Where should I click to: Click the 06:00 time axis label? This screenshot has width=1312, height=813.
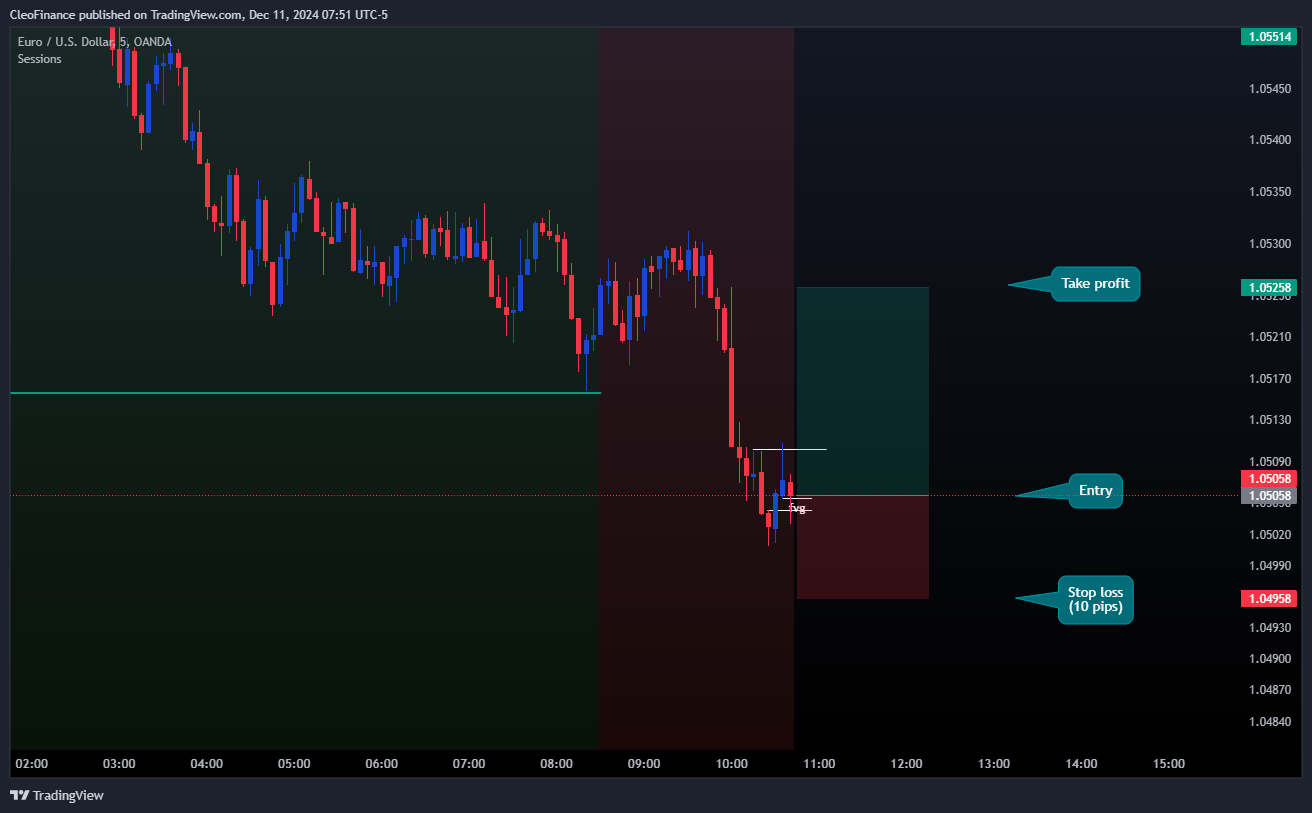pos(382,764)
